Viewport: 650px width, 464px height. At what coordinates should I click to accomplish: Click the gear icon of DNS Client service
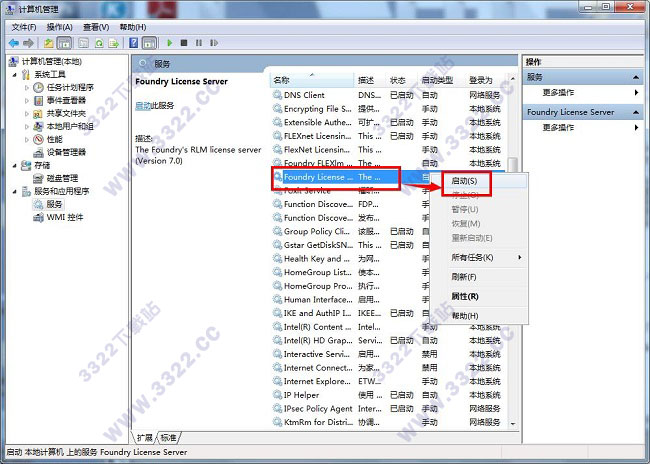(x=277, y=95)
